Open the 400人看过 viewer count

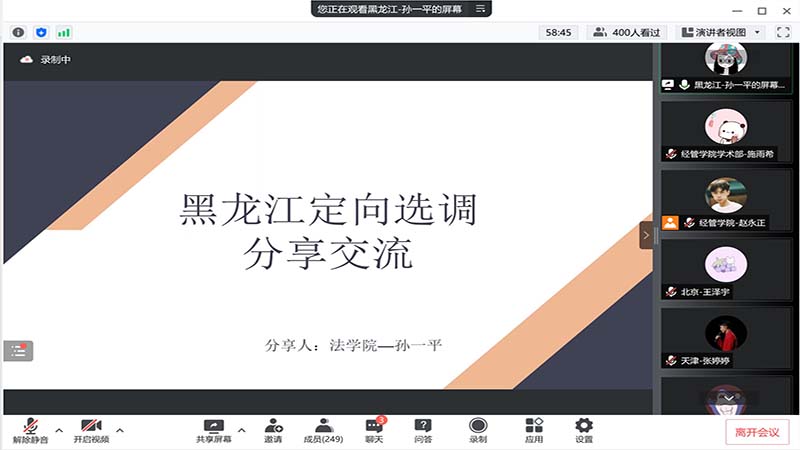tap(627, 32)
